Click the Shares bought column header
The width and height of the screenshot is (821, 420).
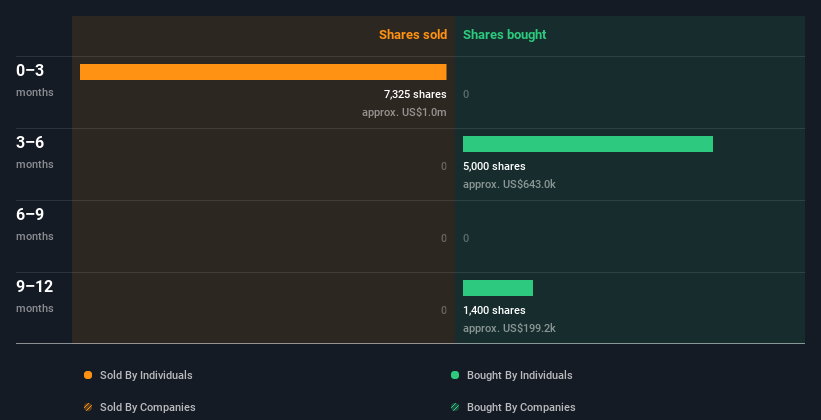504,35
